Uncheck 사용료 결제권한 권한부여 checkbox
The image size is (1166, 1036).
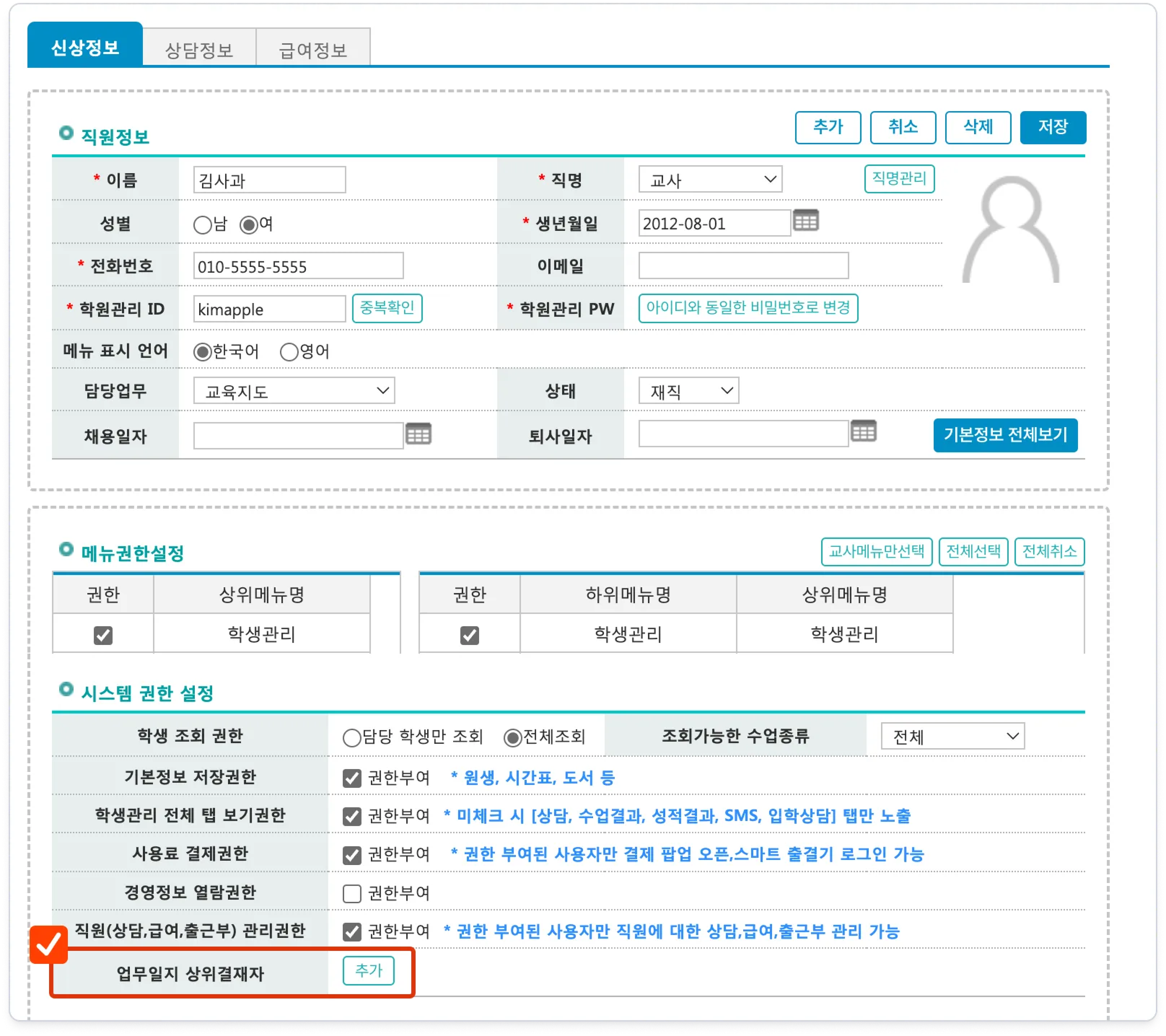coord(352,855)
